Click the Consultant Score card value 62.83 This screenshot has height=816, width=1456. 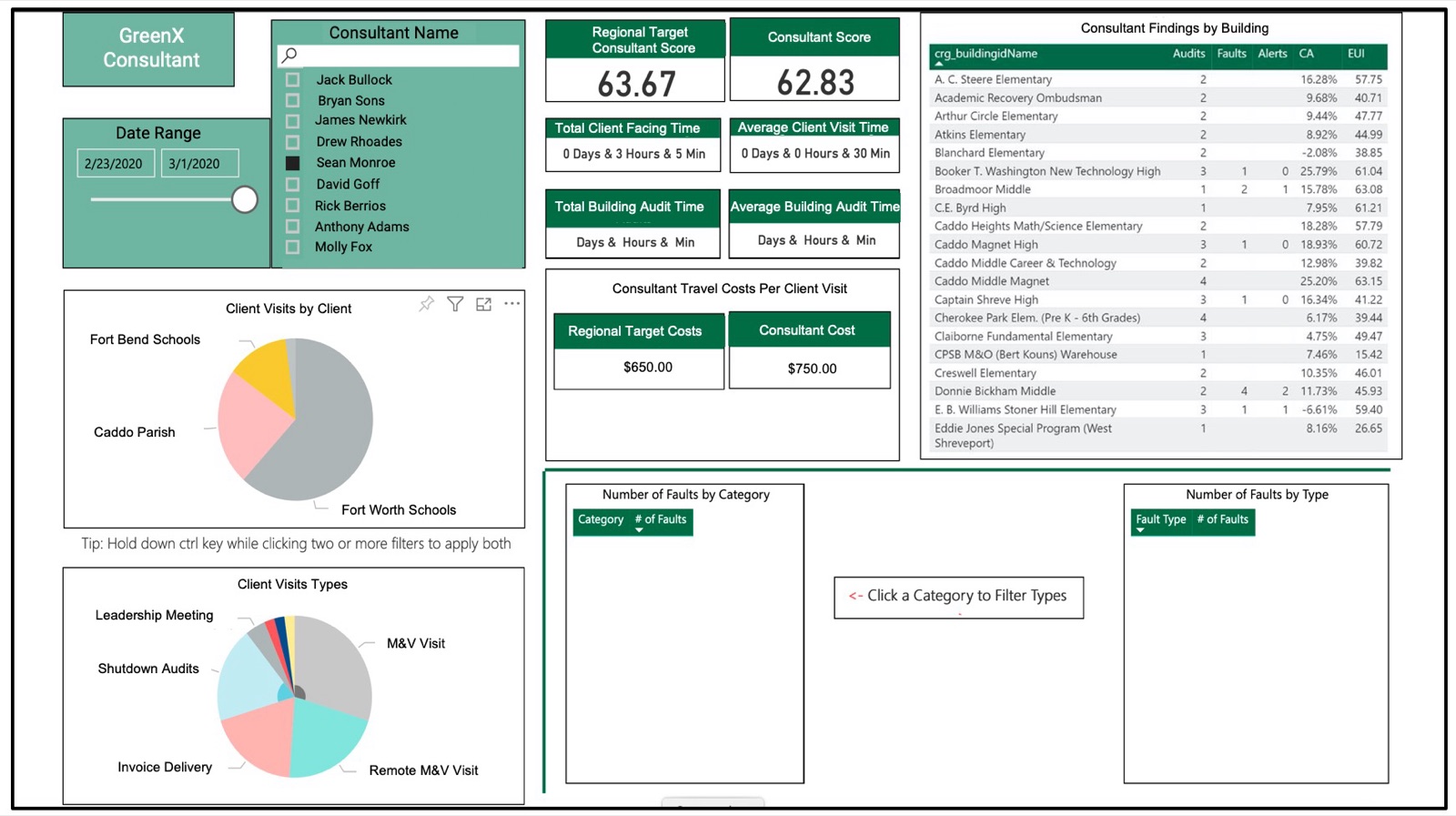pos(815,82)
